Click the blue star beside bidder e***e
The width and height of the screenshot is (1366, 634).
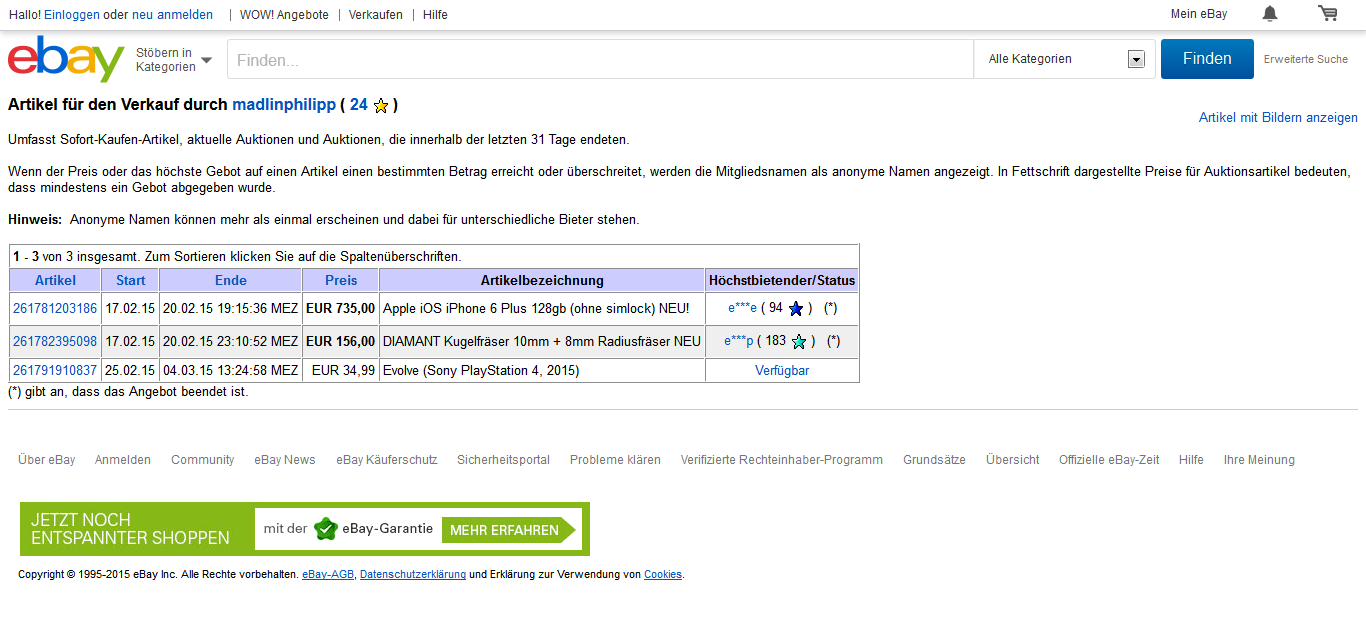[796, 309]
